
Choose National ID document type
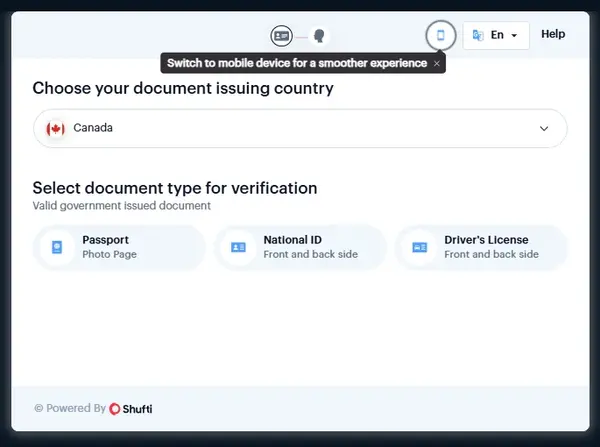301,247
